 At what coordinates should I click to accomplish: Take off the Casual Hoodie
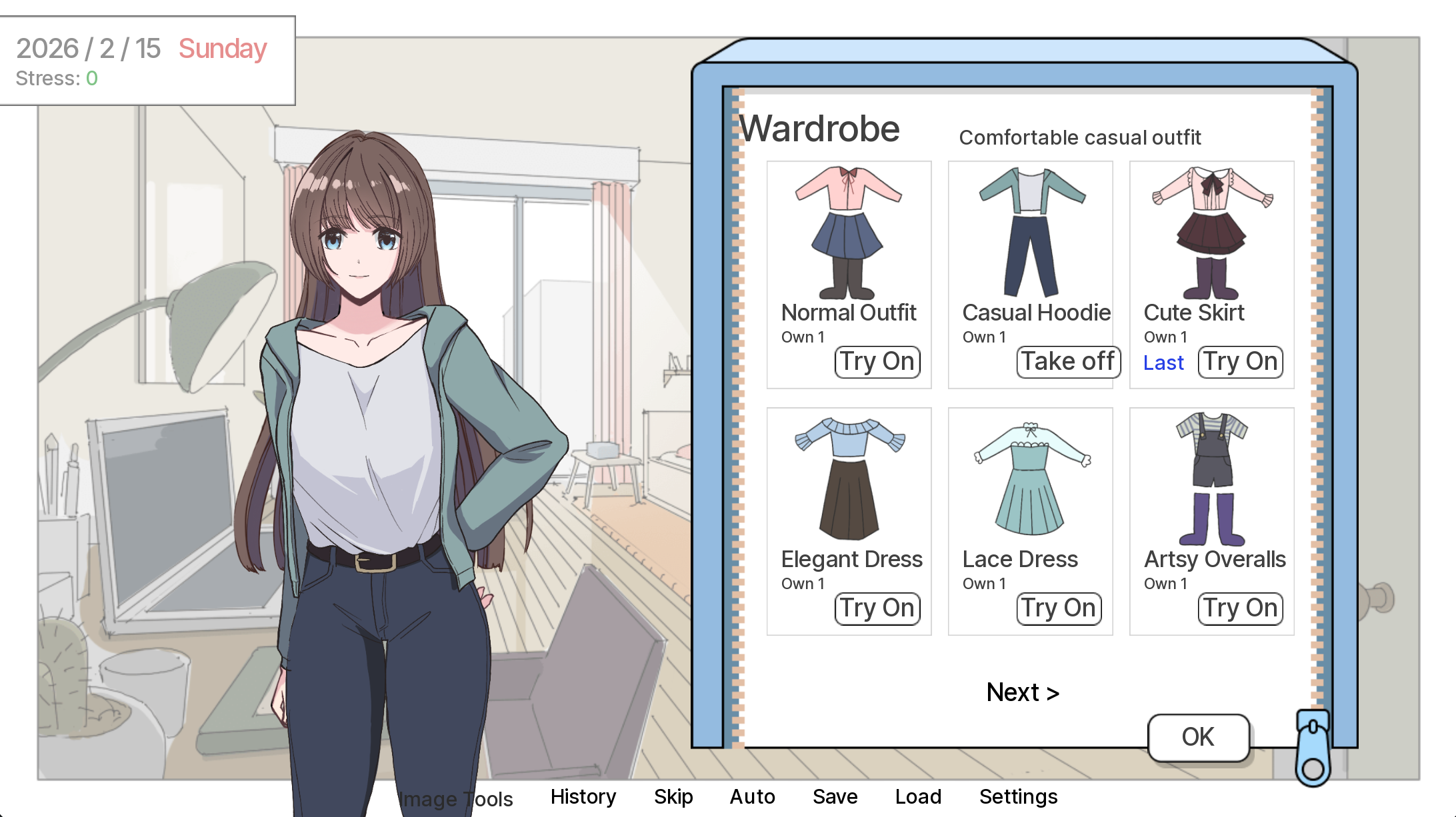pos(1068,362)
